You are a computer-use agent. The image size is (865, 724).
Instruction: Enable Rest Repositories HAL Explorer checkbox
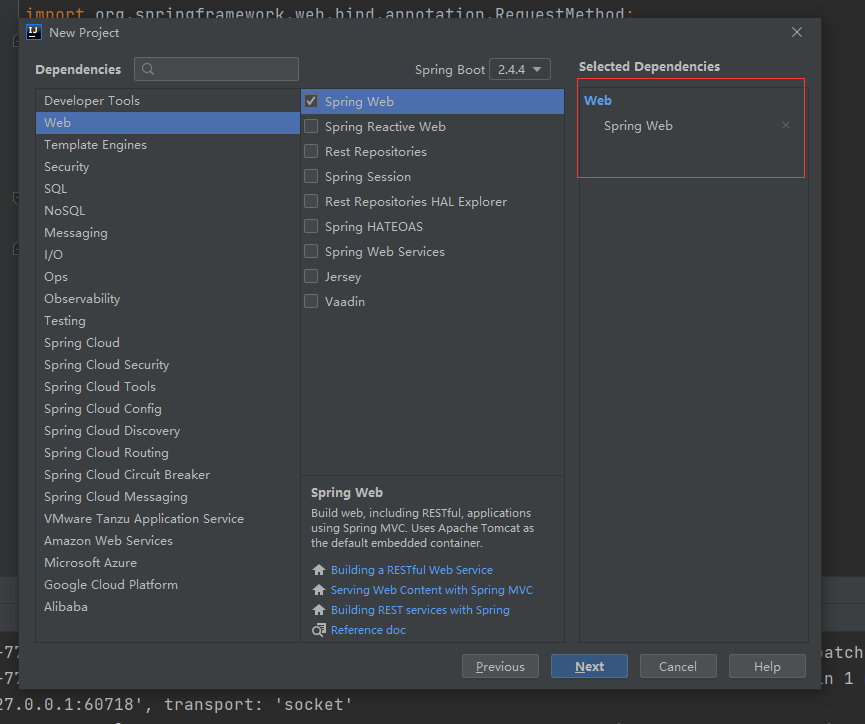pos(311,201)
